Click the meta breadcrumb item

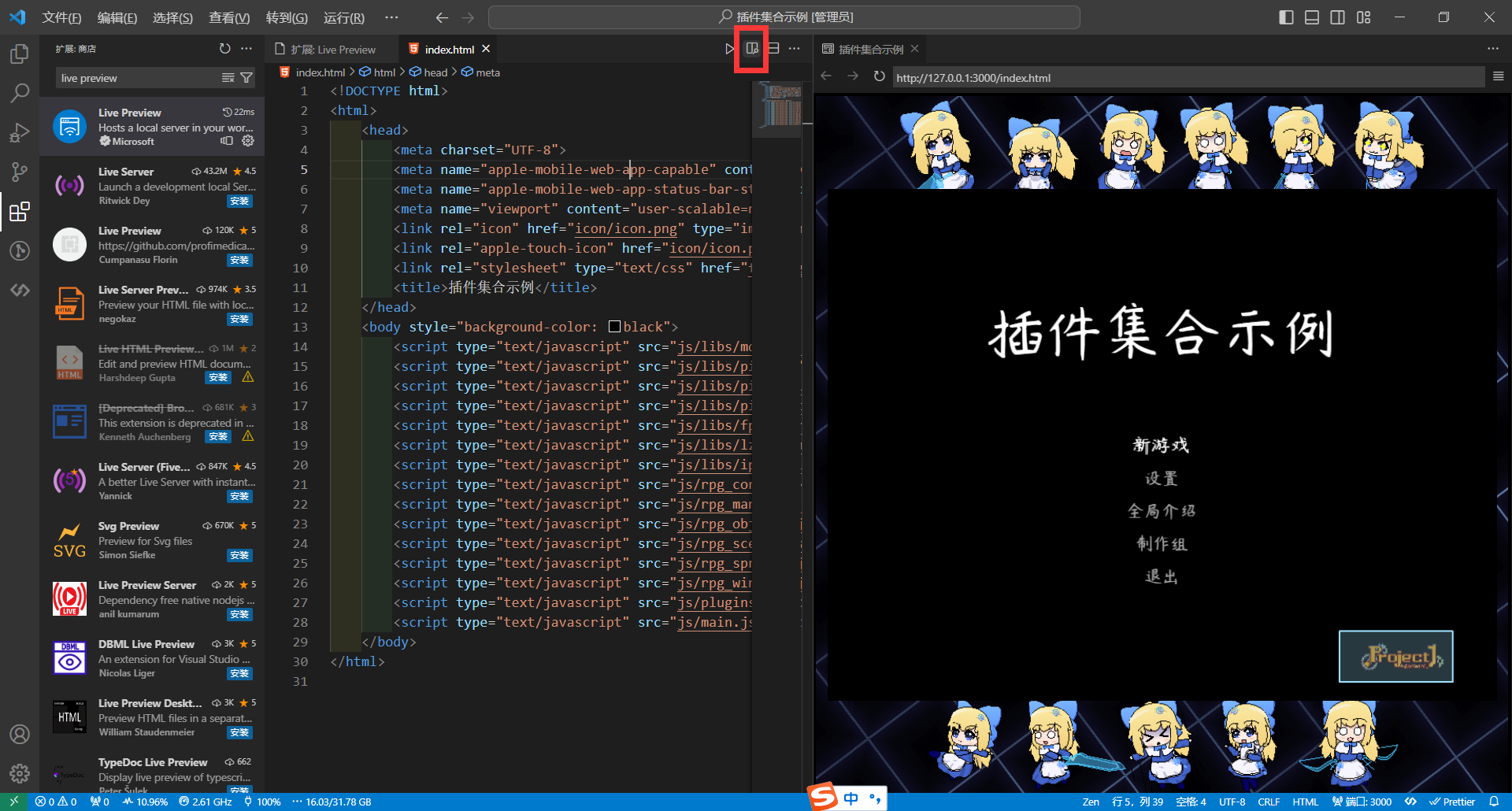pyautogui.click(x=480, y=72)
